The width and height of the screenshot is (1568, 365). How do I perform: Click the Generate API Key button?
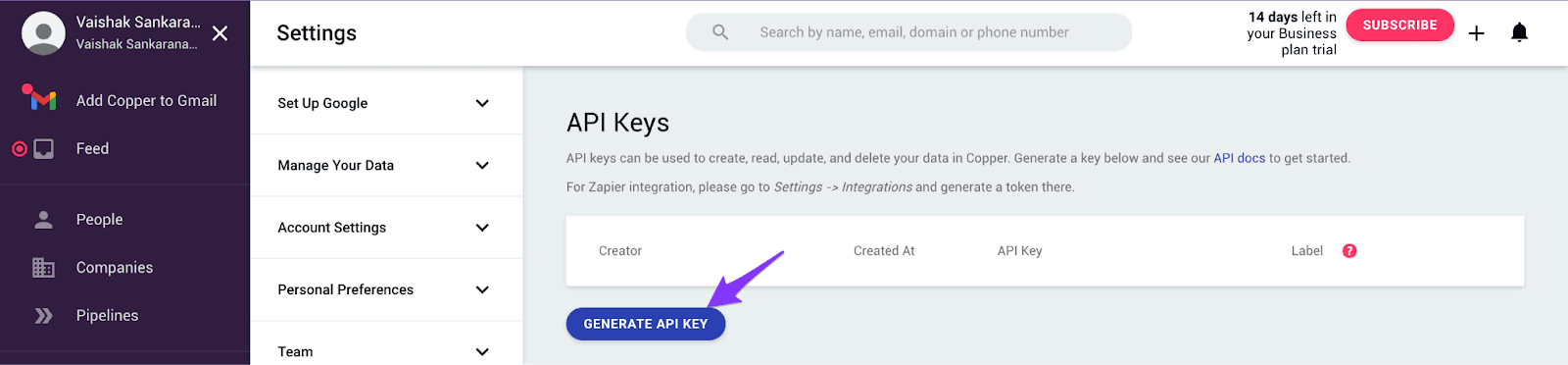646,324
